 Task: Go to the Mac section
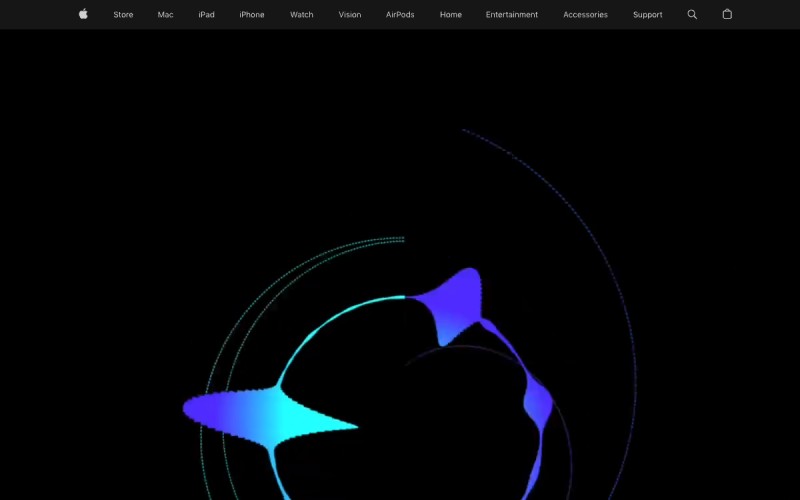click(165, 15)
